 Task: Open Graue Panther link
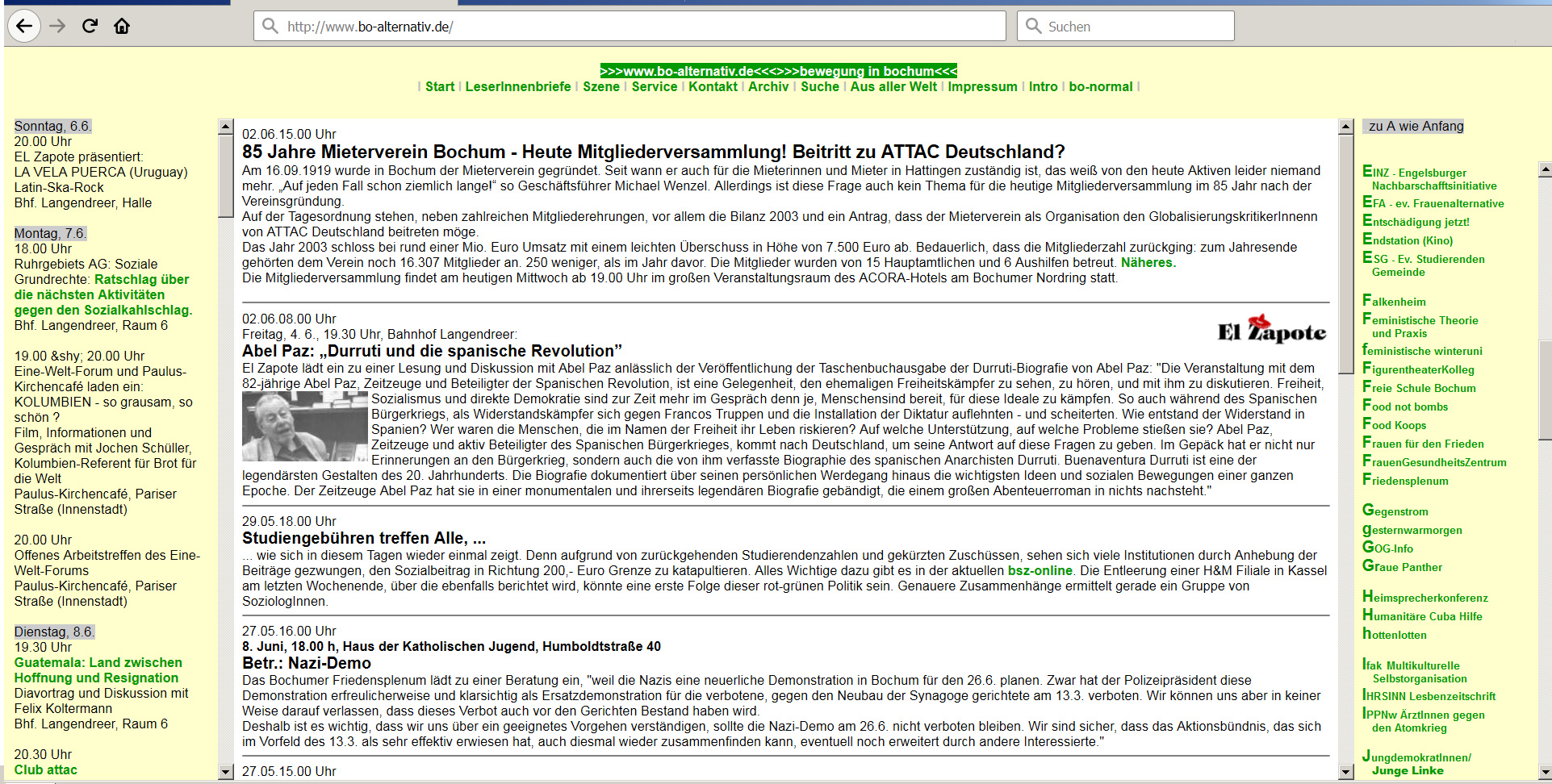tap(1402, 566)
